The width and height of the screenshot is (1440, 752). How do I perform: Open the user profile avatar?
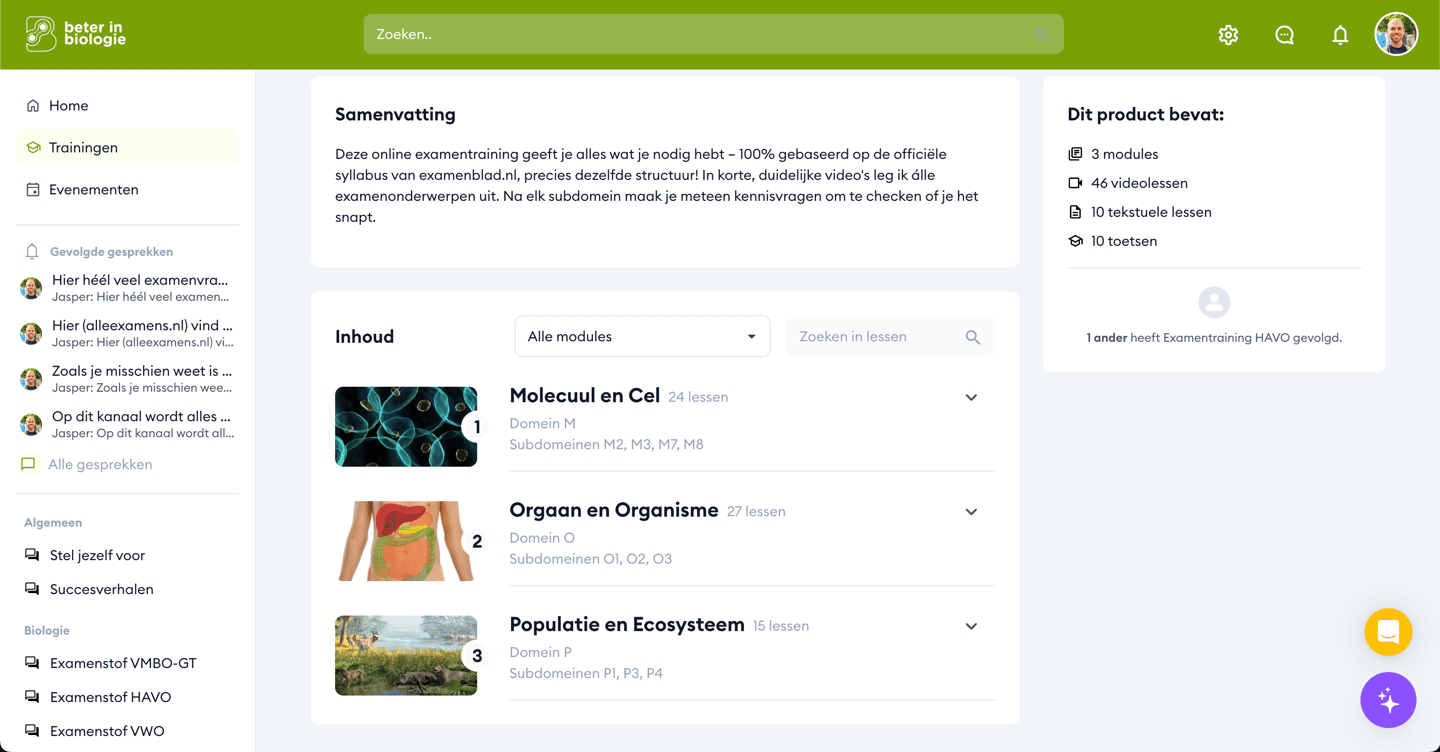click(1396, 34)
